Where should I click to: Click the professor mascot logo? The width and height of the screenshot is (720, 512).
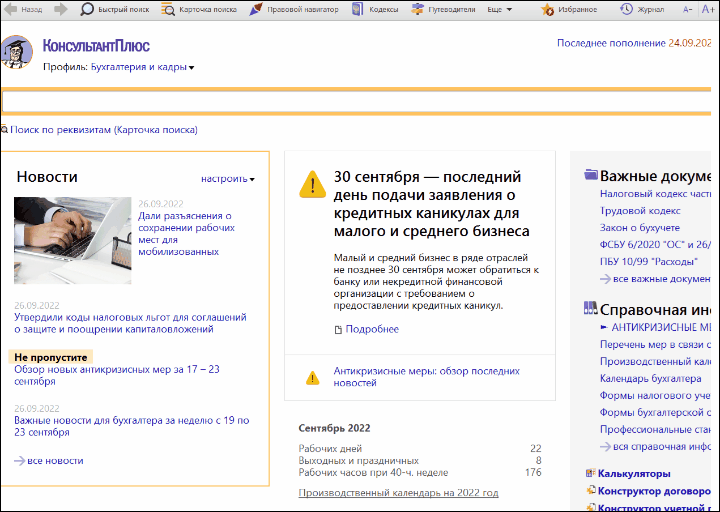pos(17,52)
